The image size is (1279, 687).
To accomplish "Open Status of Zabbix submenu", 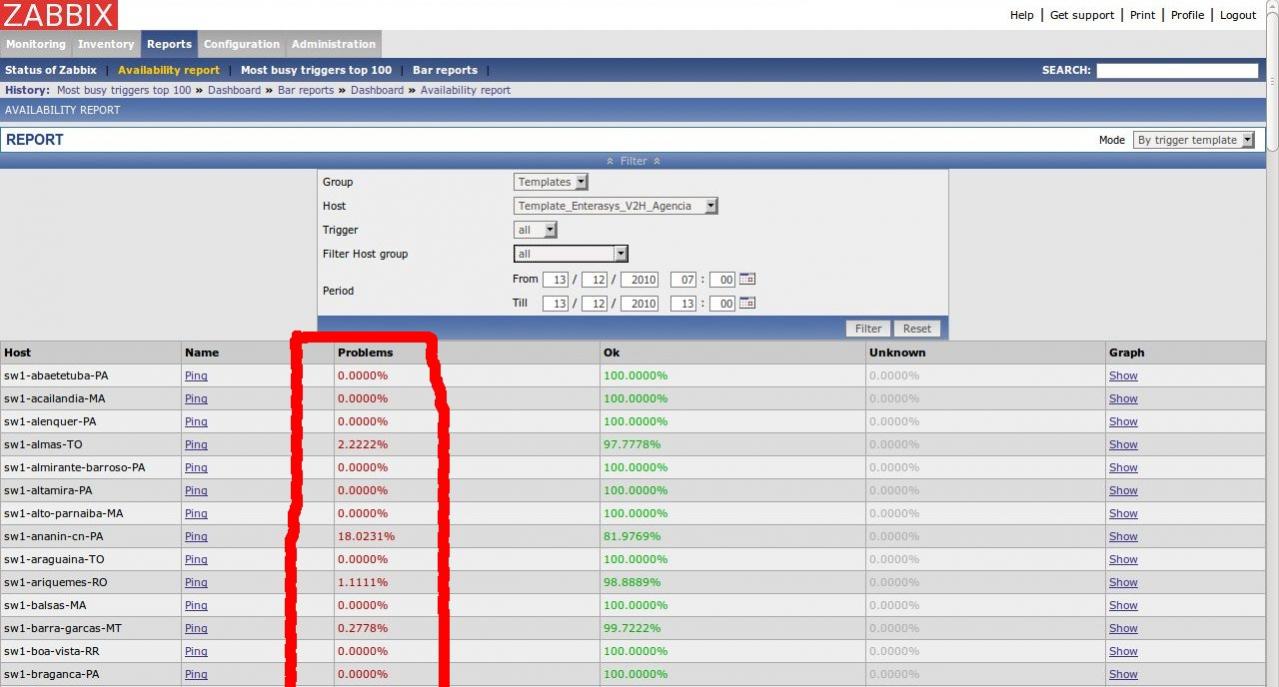I will [51, 70].
